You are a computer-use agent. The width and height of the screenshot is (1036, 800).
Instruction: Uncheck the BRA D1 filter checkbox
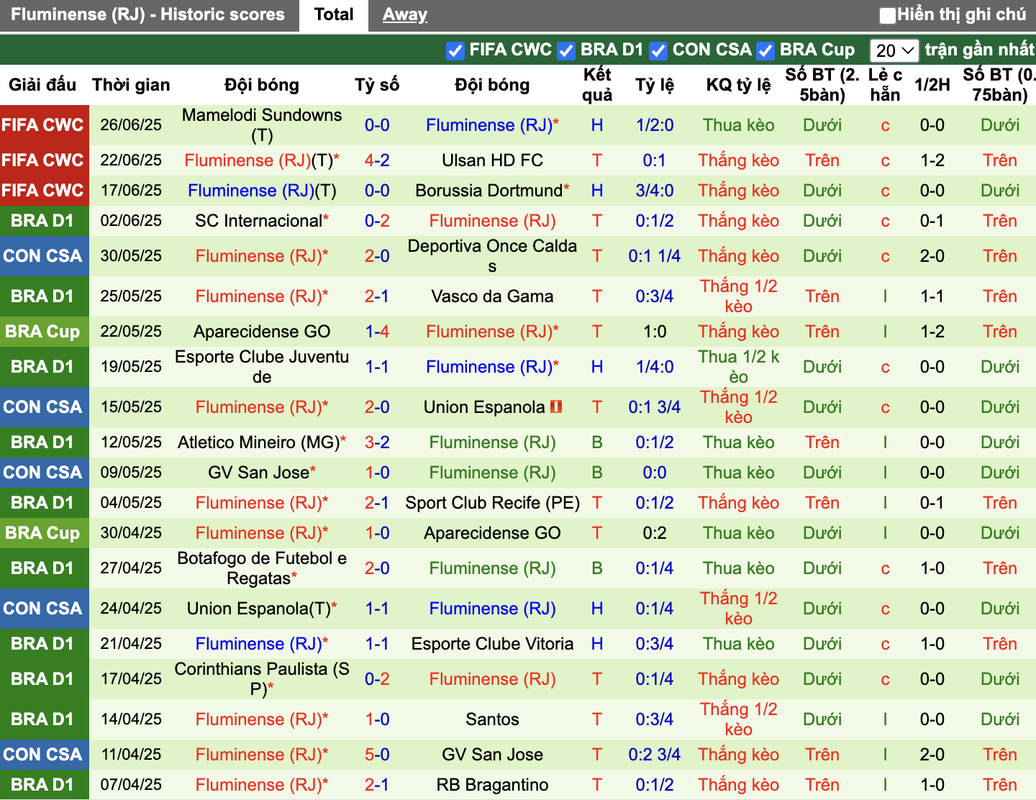566,51
